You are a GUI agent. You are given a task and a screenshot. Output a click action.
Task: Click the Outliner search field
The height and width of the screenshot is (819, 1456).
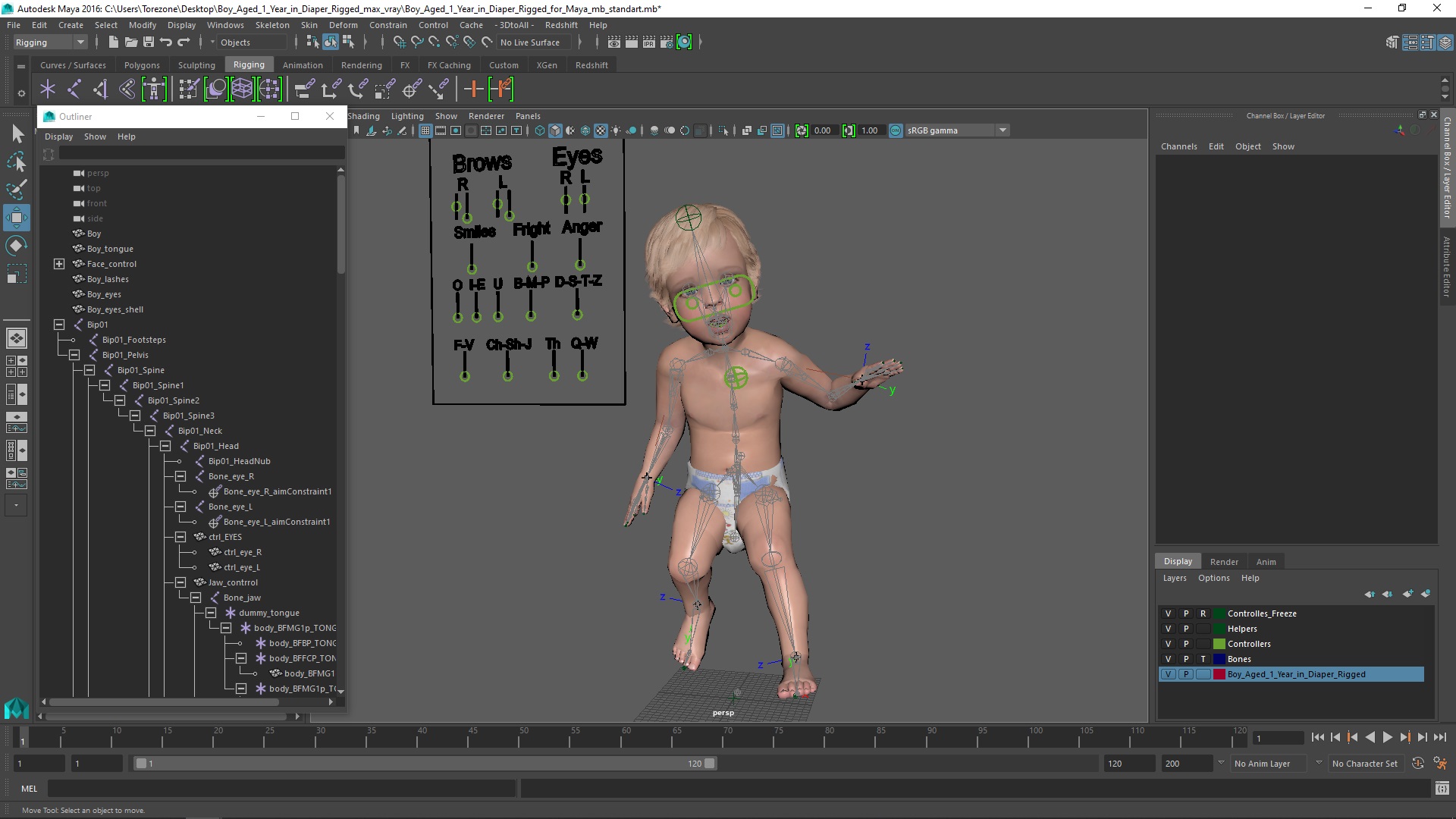click(x=202, y=154)
